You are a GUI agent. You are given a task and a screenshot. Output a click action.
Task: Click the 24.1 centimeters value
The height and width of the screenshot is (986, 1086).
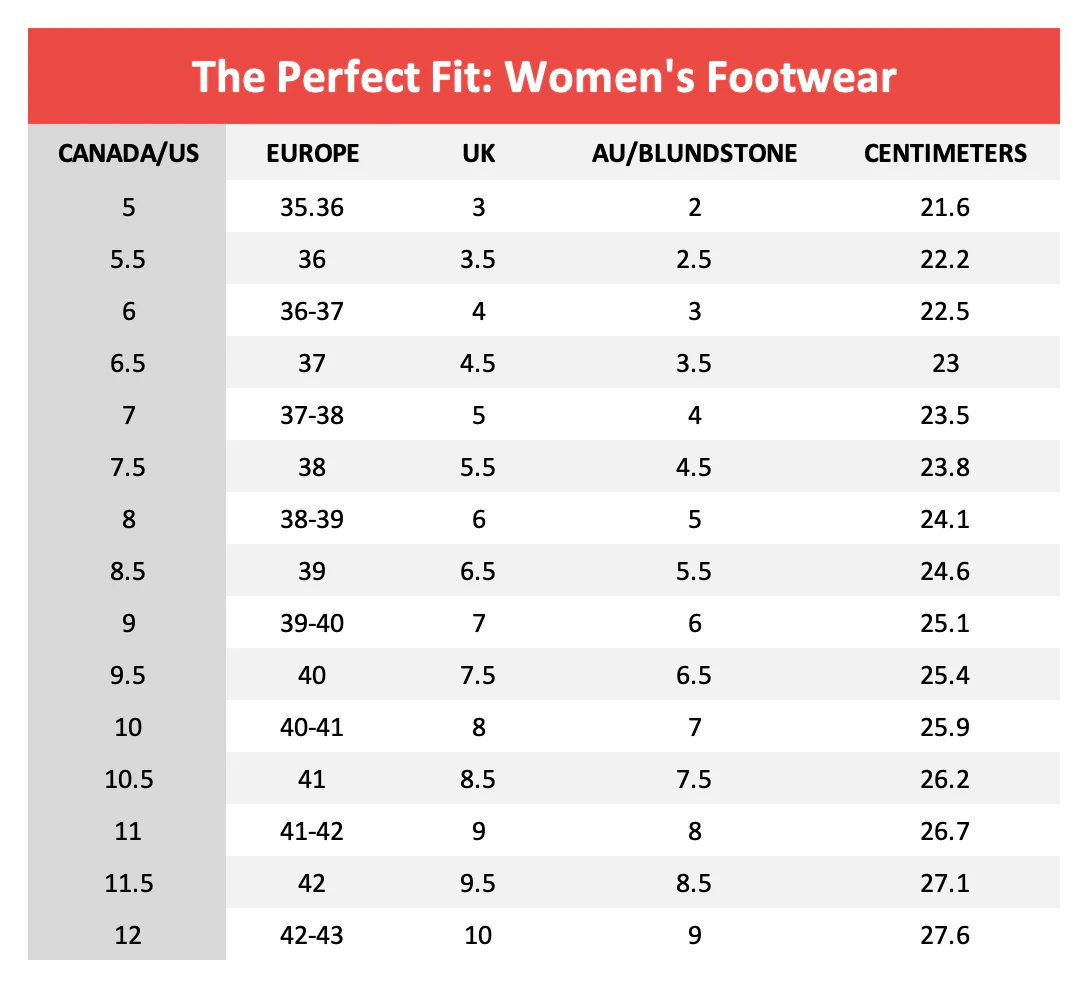[x=945, y=519]
